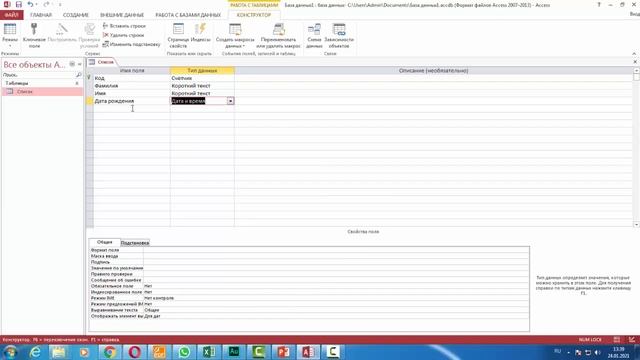This screenshot has width=640, height=360.
Task: Click the Подпись property field
Action: [x=336, y=262]
